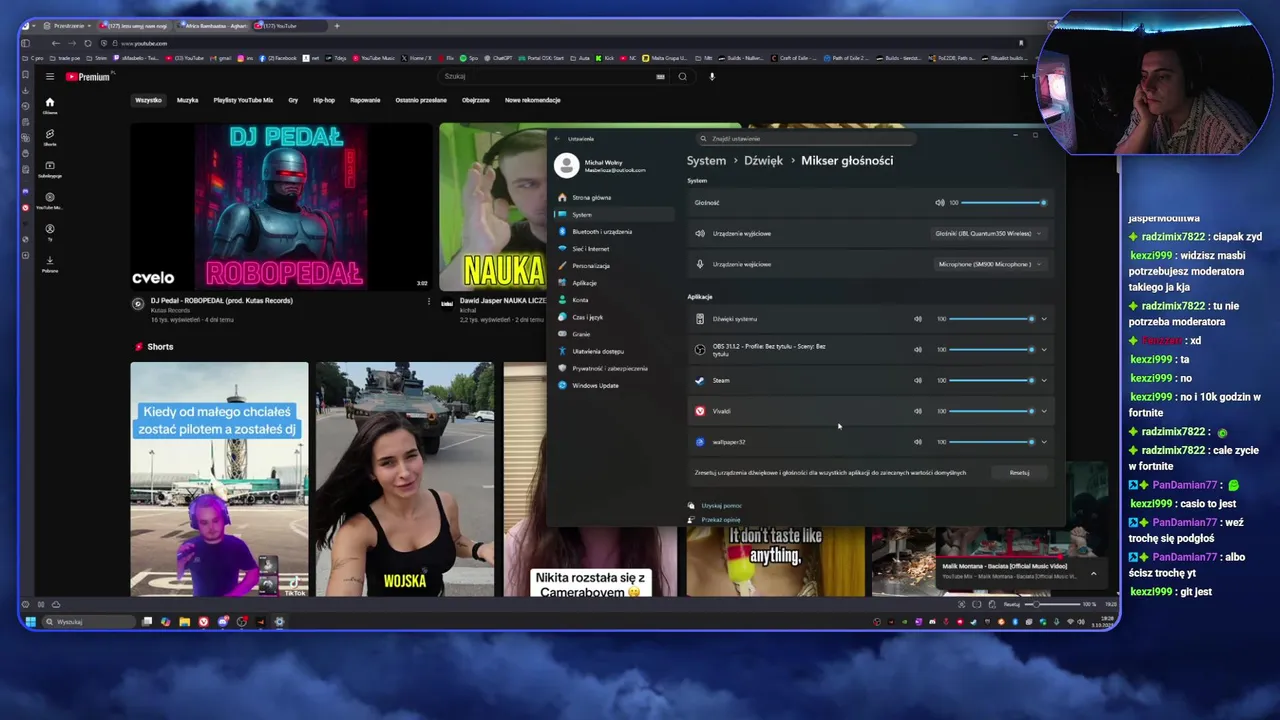Open Uzyskaj pomoc link
The image size is (1280, 720).
(x=721, y=506)
